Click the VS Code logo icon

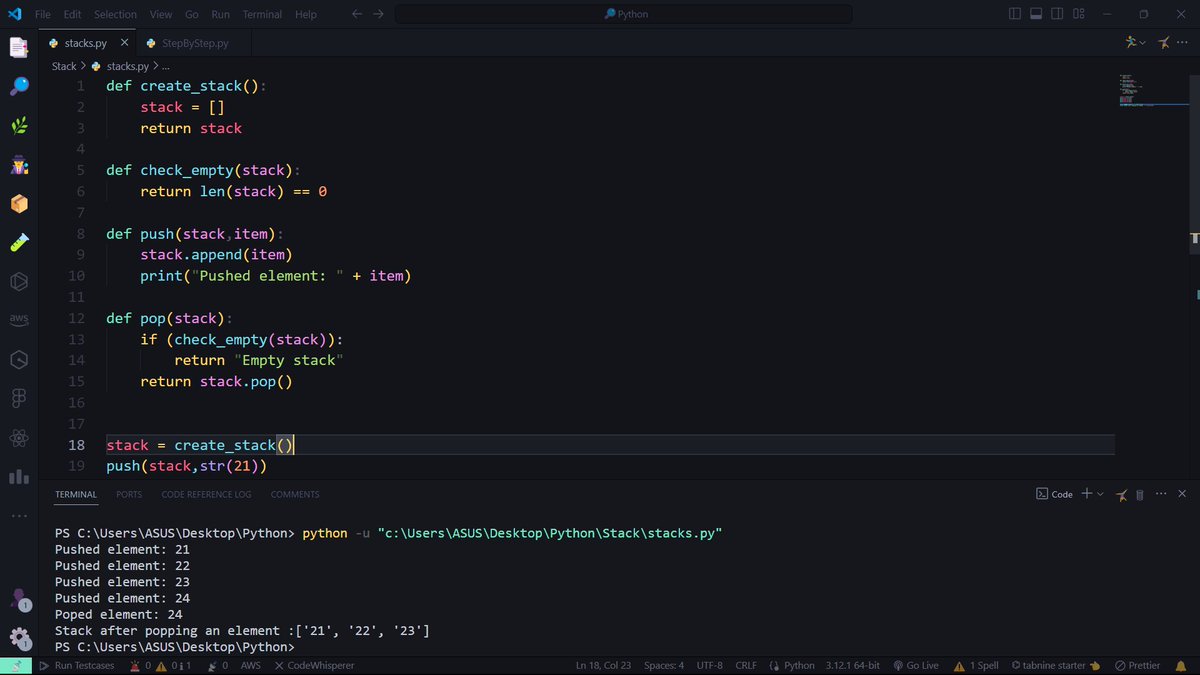tap(14, 14)
